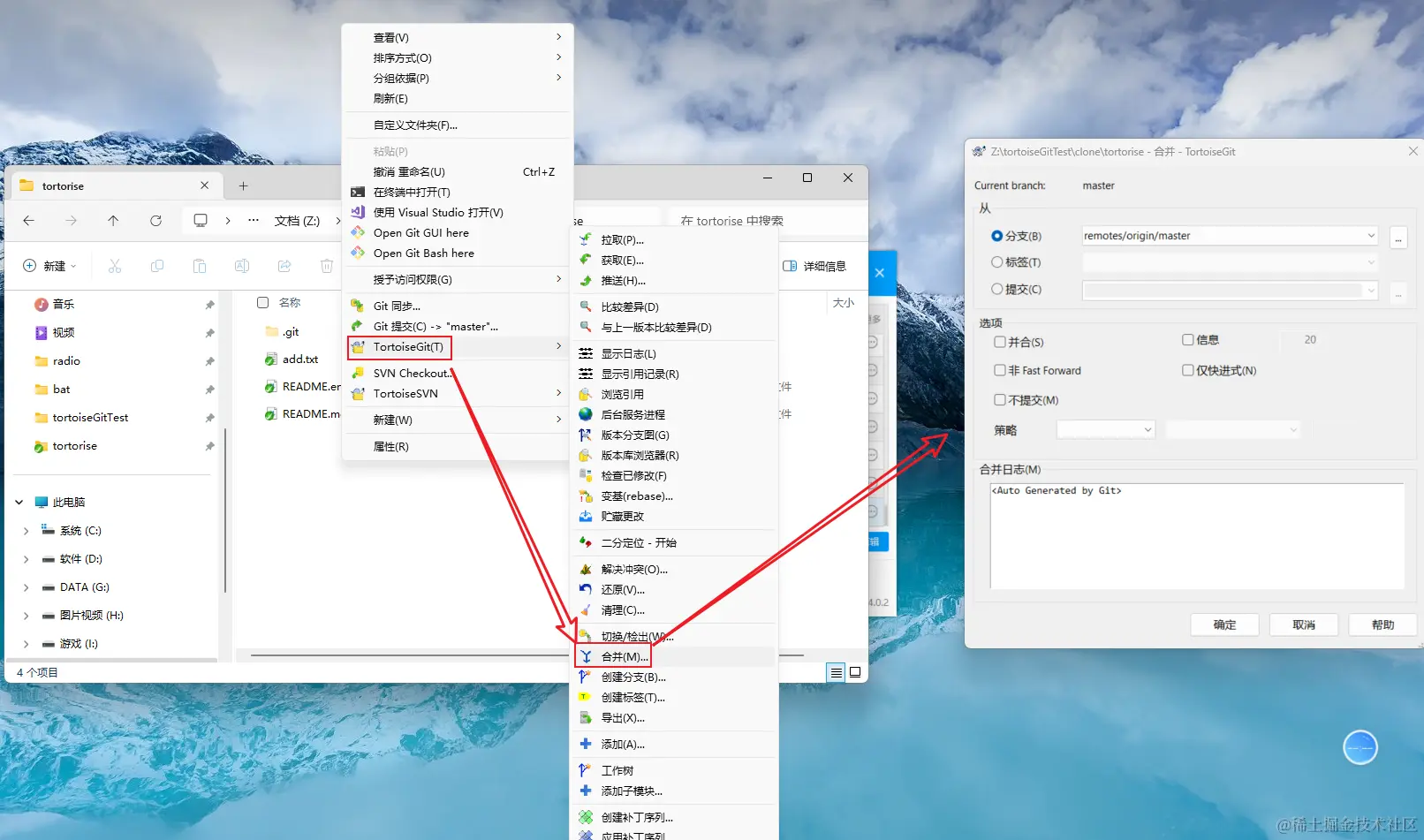Image resolution: width=1424 pixels, height=840 pixels.
Task: Expand the 此电脑 tree node
Action: tap(19, 502)
